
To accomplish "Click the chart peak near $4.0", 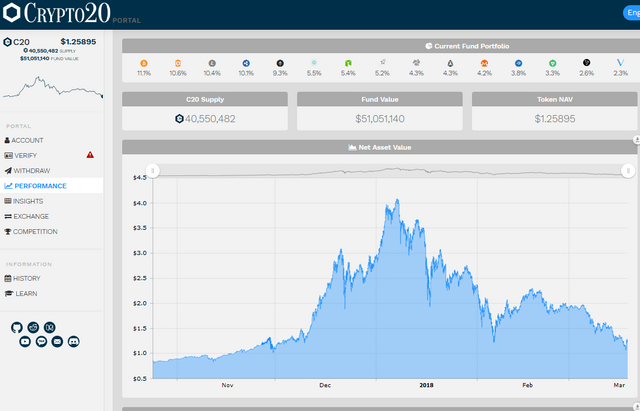I will coord(397,200).
